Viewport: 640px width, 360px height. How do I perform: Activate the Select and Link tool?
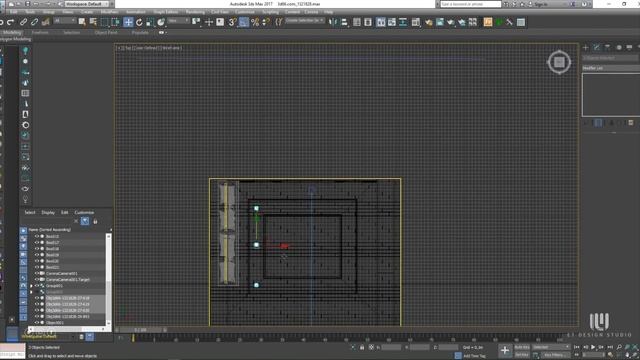coord(24,22)
